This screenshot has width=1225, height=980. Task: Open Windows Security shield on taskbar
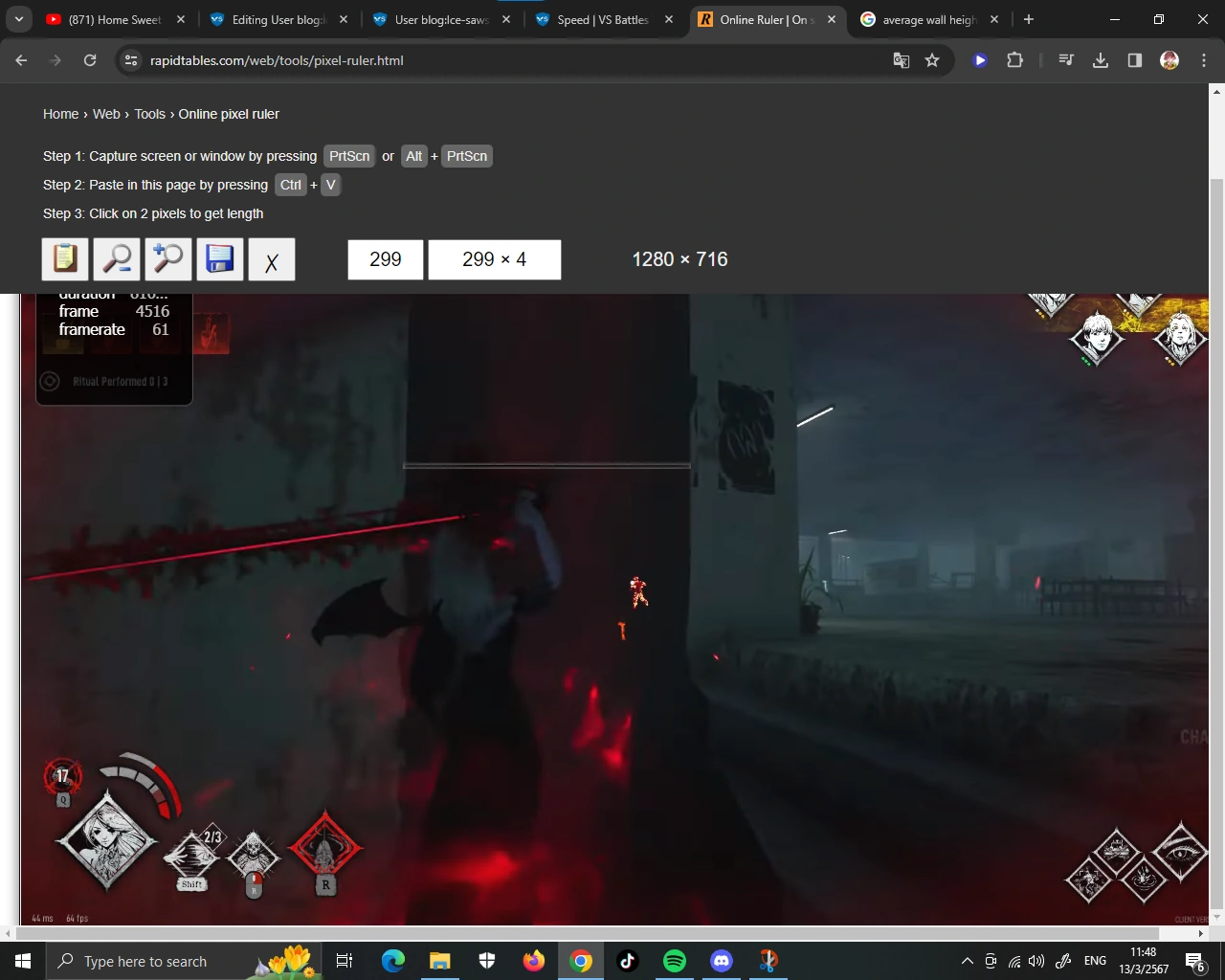487,961
